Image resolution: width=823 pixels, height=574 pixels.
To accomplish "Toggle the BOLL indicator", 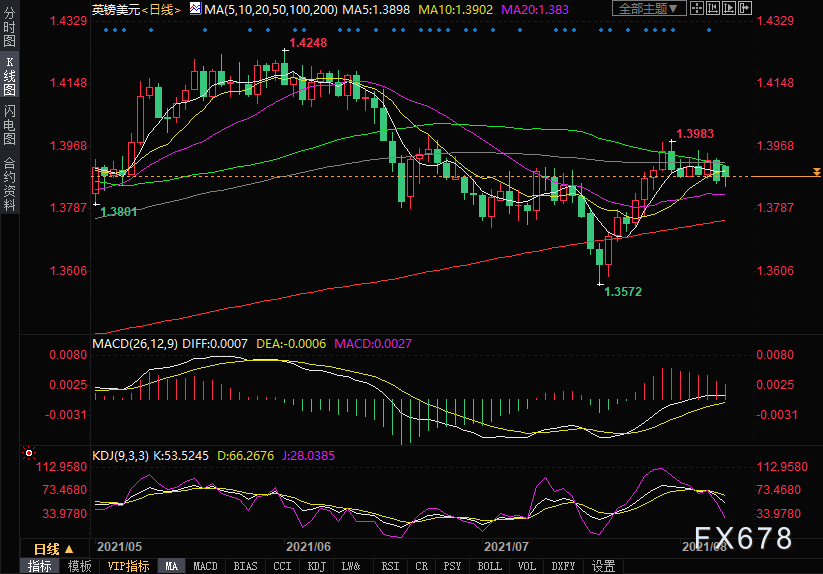I will 489,566.
